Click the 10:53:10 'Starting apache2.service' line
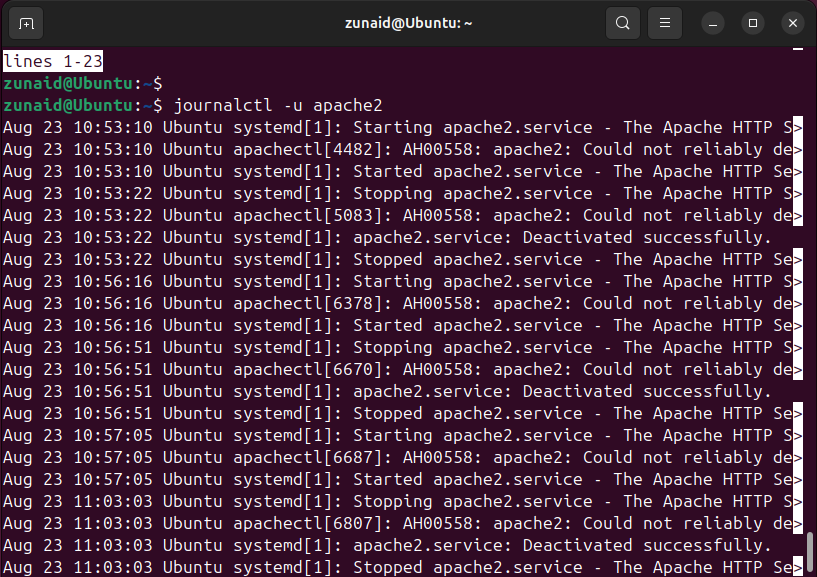Image resolution: width=817 pixels, height=577 pixels. click(x=403, y=128)
